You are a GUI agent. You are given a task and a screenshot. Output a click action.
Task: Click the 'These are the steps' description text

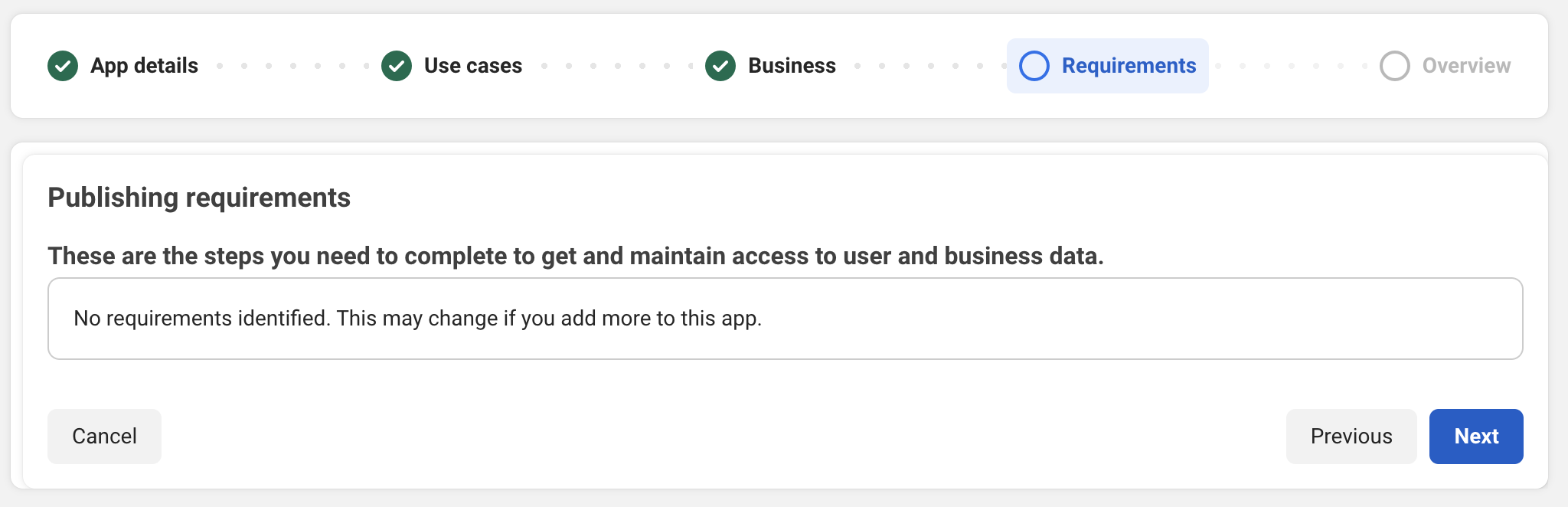576,256
